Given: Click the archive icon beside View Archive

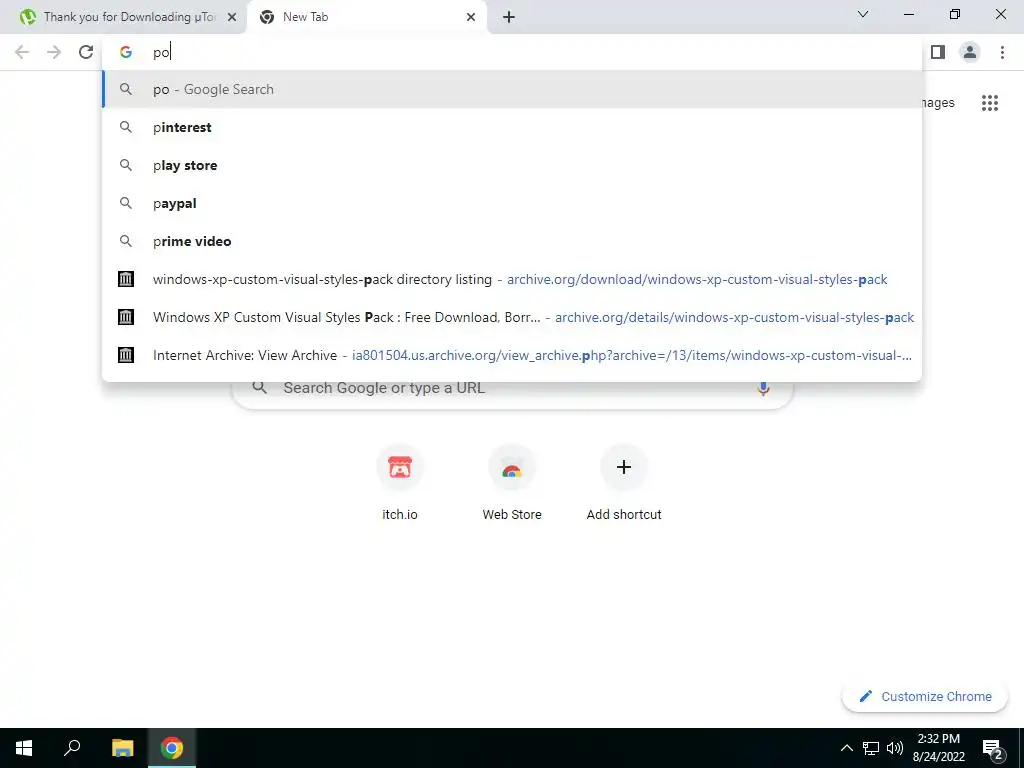Looking at the screenshot, I should click(x=125, y=355).
